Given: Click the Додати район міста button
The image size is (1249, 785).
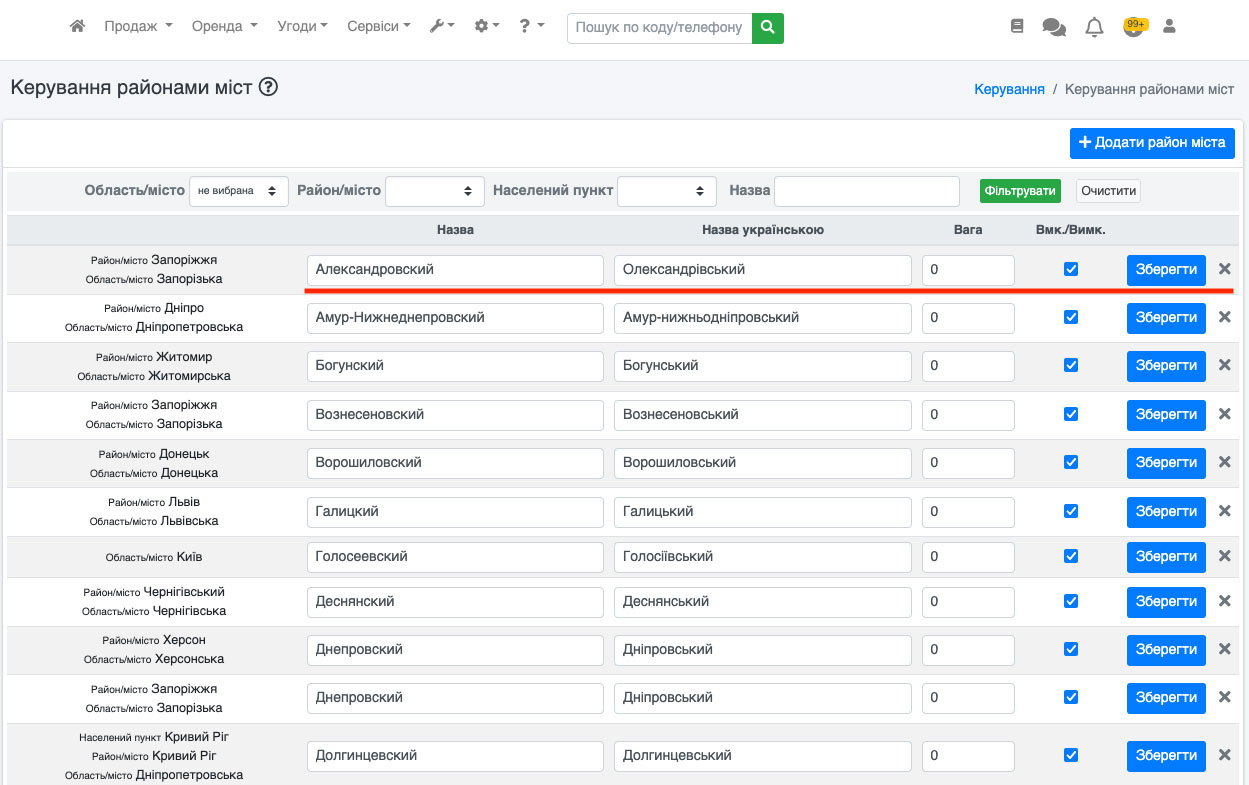Looking at the screenshot, I should (1152, 143).
